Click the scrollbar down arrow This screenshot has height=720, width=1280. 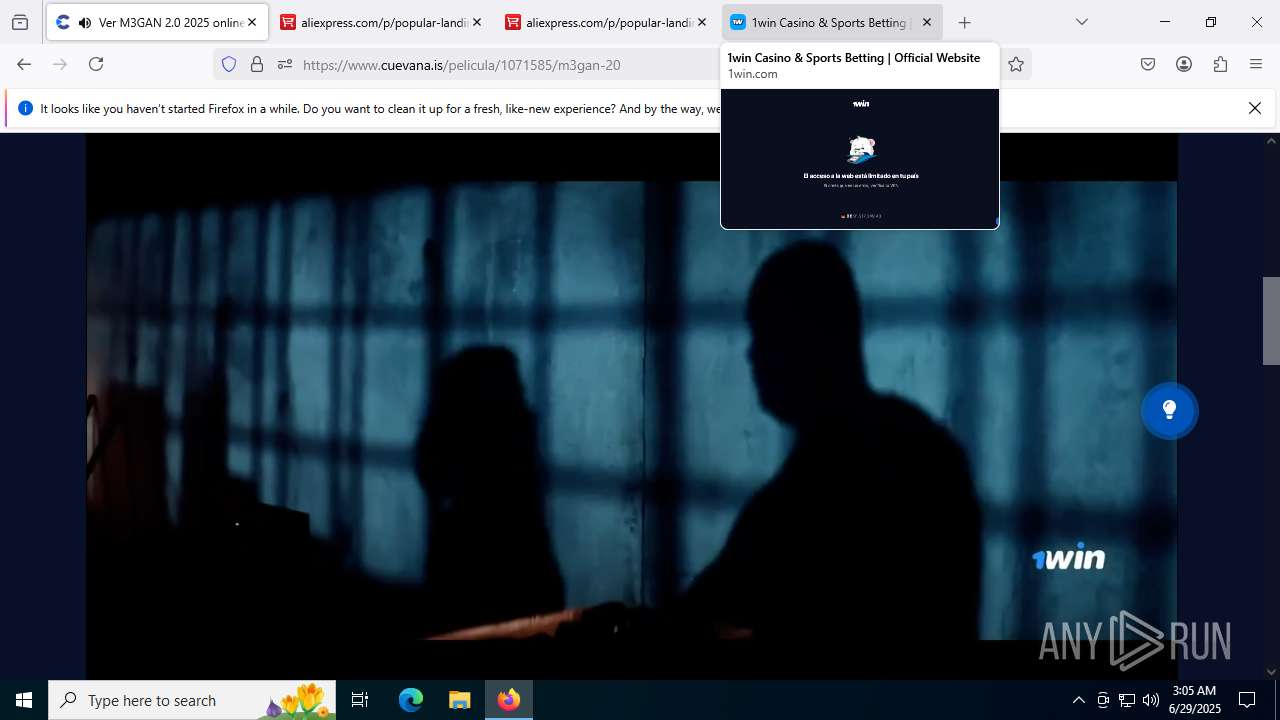[x=1271, y=672]
